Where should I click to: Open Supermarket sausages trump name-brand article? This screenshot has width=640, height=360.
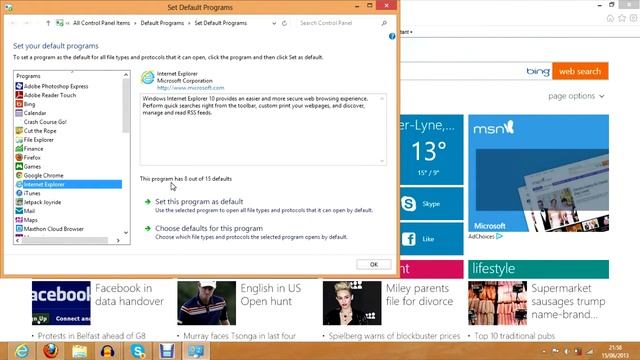tap(568, 301)
